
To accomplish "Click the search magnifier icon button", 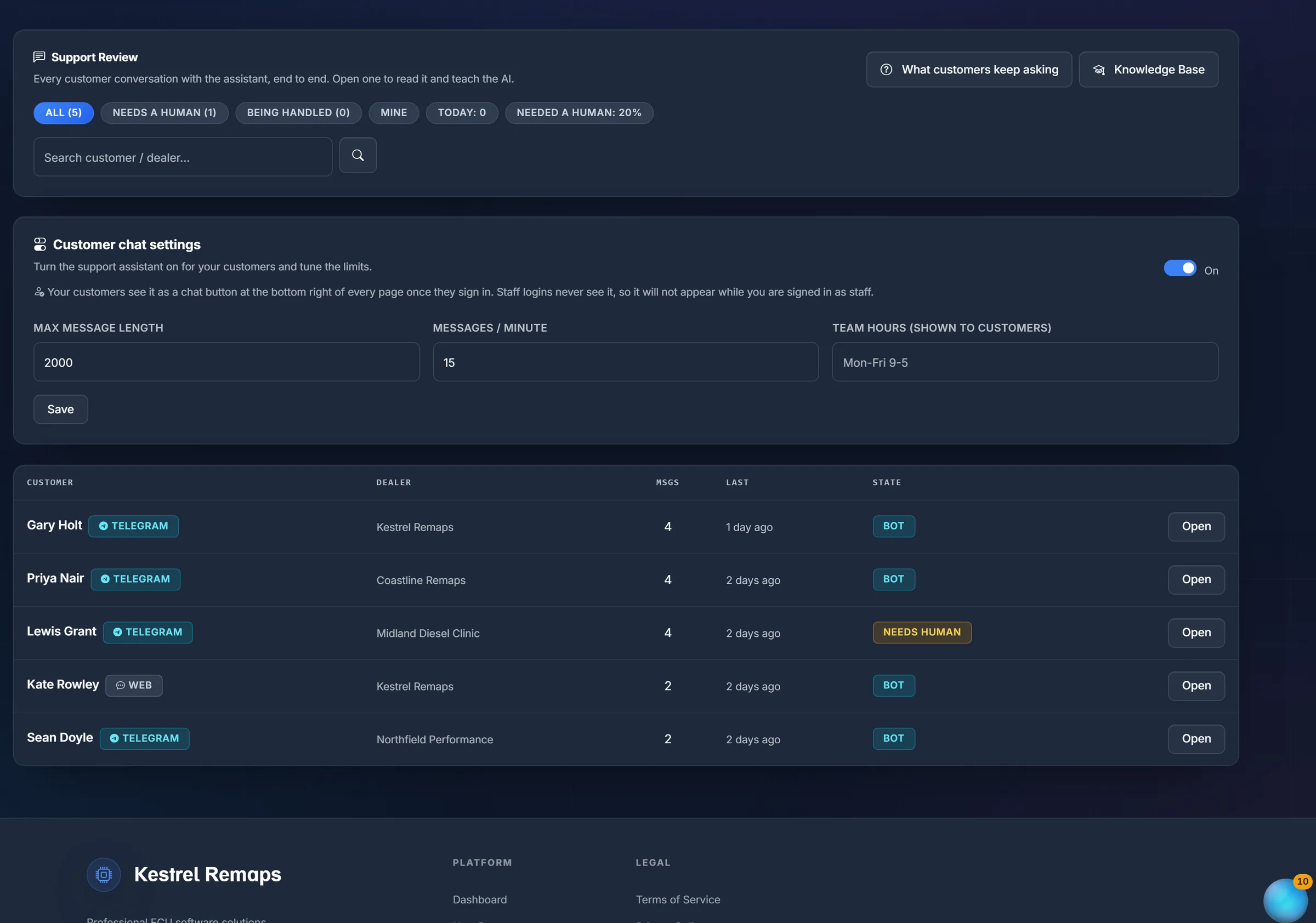I will (x=358, y=155).
